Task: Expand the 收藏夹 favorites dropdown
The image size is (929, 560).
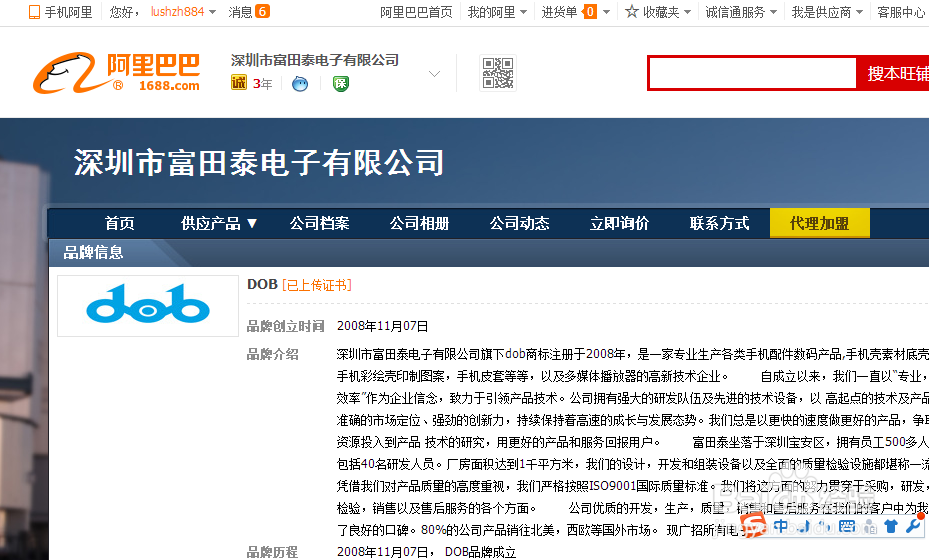Action: coord(687,12)
